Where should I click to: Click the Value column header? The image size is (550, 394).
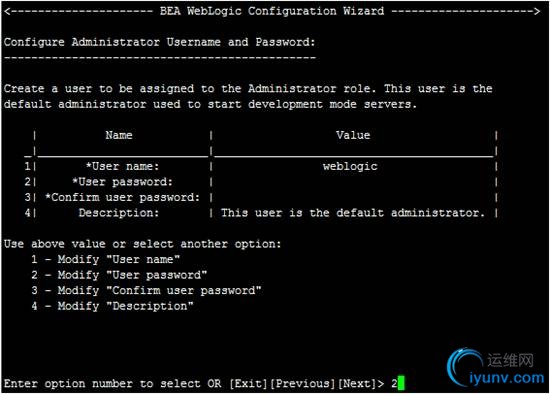(x=353, y=135)
